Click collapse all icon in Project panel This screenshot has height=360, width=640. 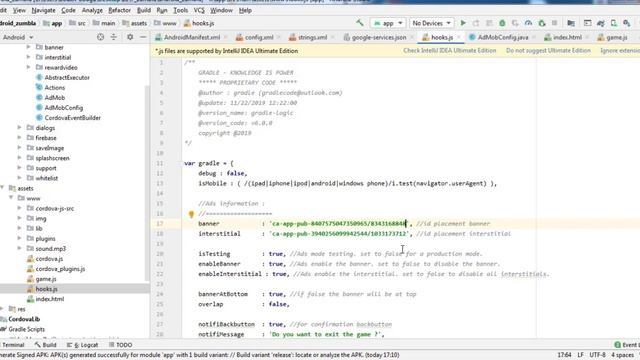[x=114, y=37]
